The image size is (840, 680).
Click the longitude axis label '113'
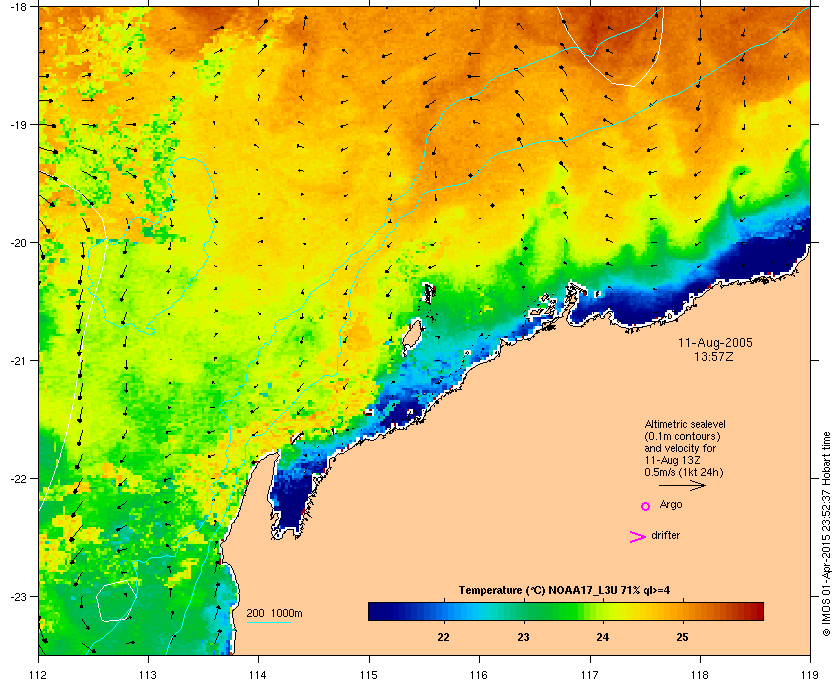pos(148,674)
